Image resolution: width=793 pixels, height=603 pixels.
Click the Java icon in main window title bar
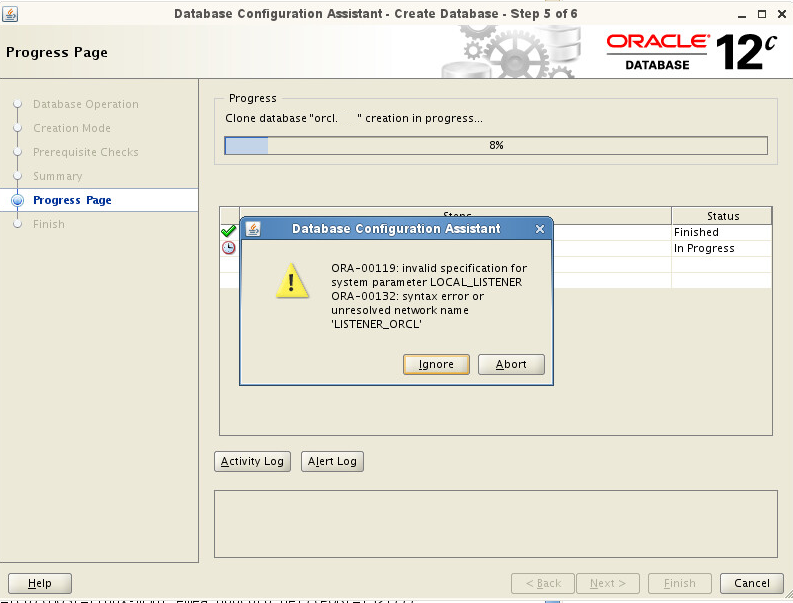(x=11, y=14)
